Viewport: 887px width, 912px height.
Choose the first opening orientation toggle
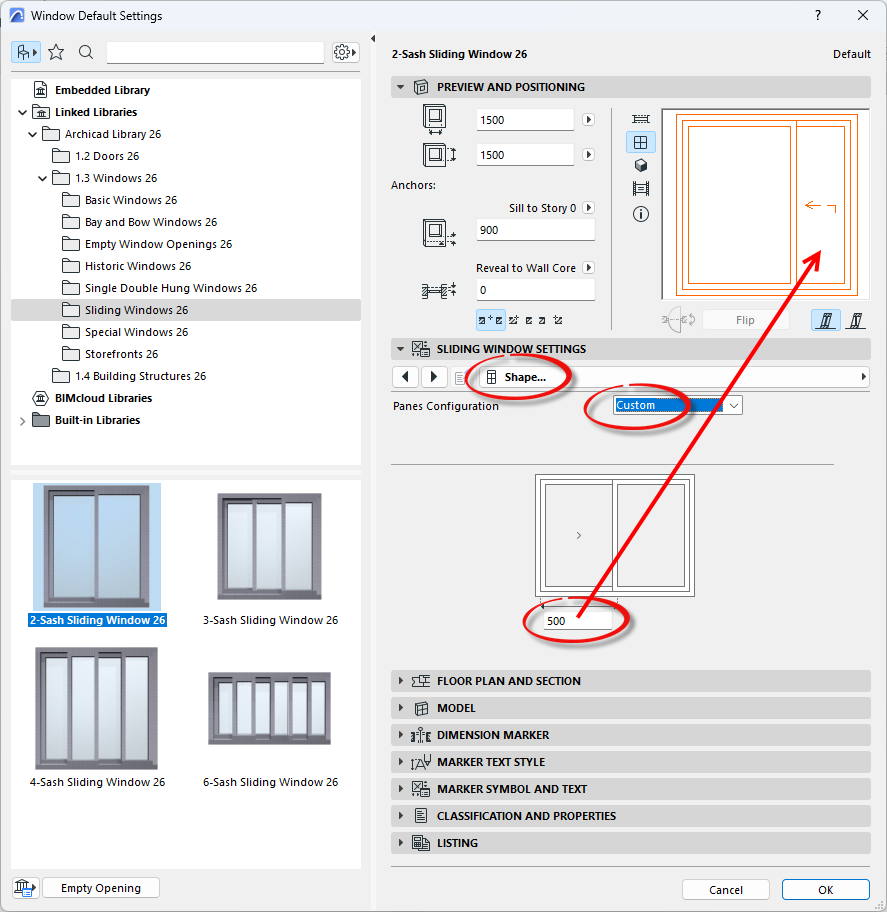(825, 320)
